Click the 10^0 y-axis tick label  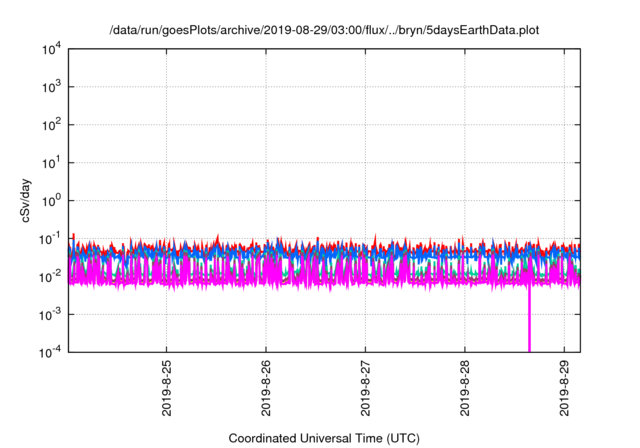(51, 201)
